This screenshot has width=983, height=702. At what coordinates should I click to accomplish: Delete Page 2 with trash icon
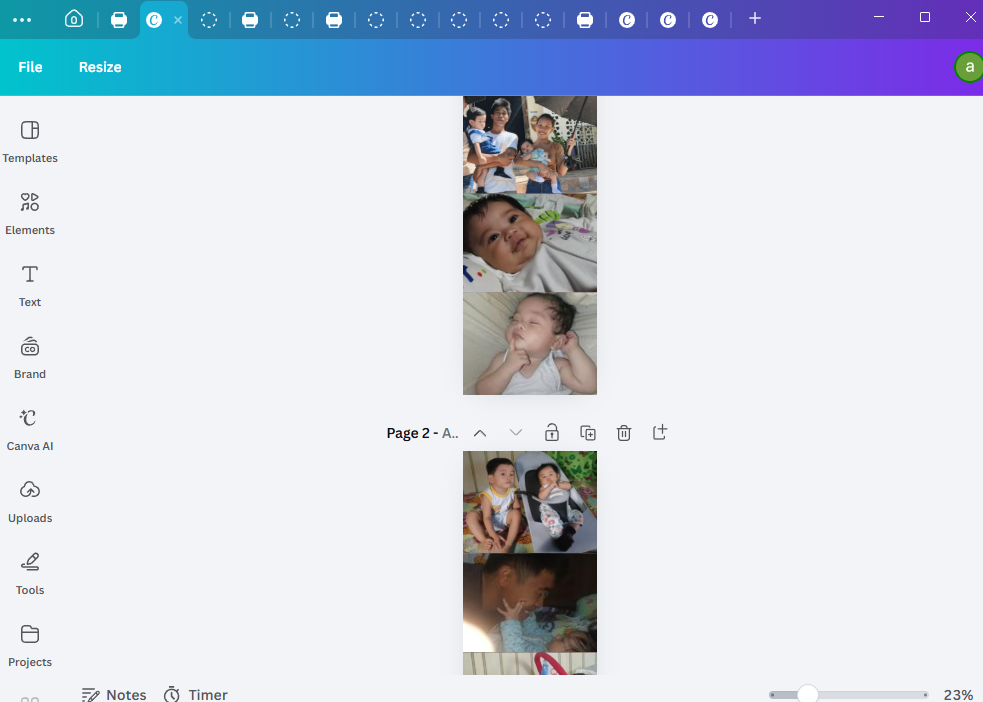point(624,433)
